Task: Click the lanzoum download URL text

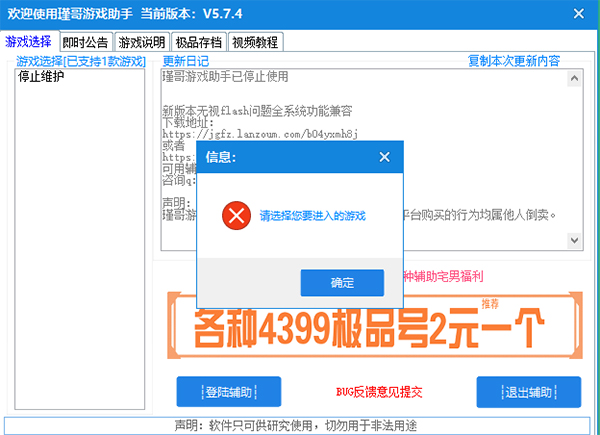Action: 260,134
